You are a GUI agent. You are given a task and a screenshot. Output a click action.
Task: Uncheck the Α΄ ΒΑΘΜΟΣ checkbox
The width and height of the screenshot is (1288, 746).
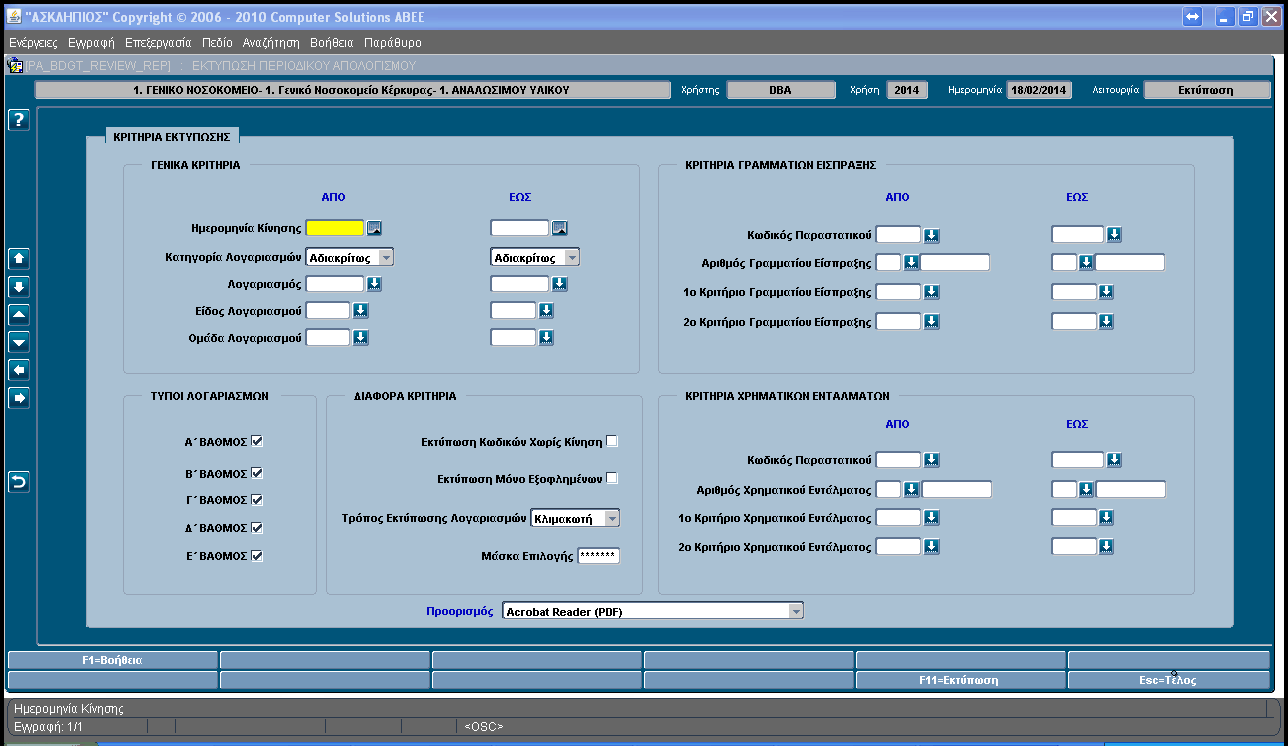257,441
